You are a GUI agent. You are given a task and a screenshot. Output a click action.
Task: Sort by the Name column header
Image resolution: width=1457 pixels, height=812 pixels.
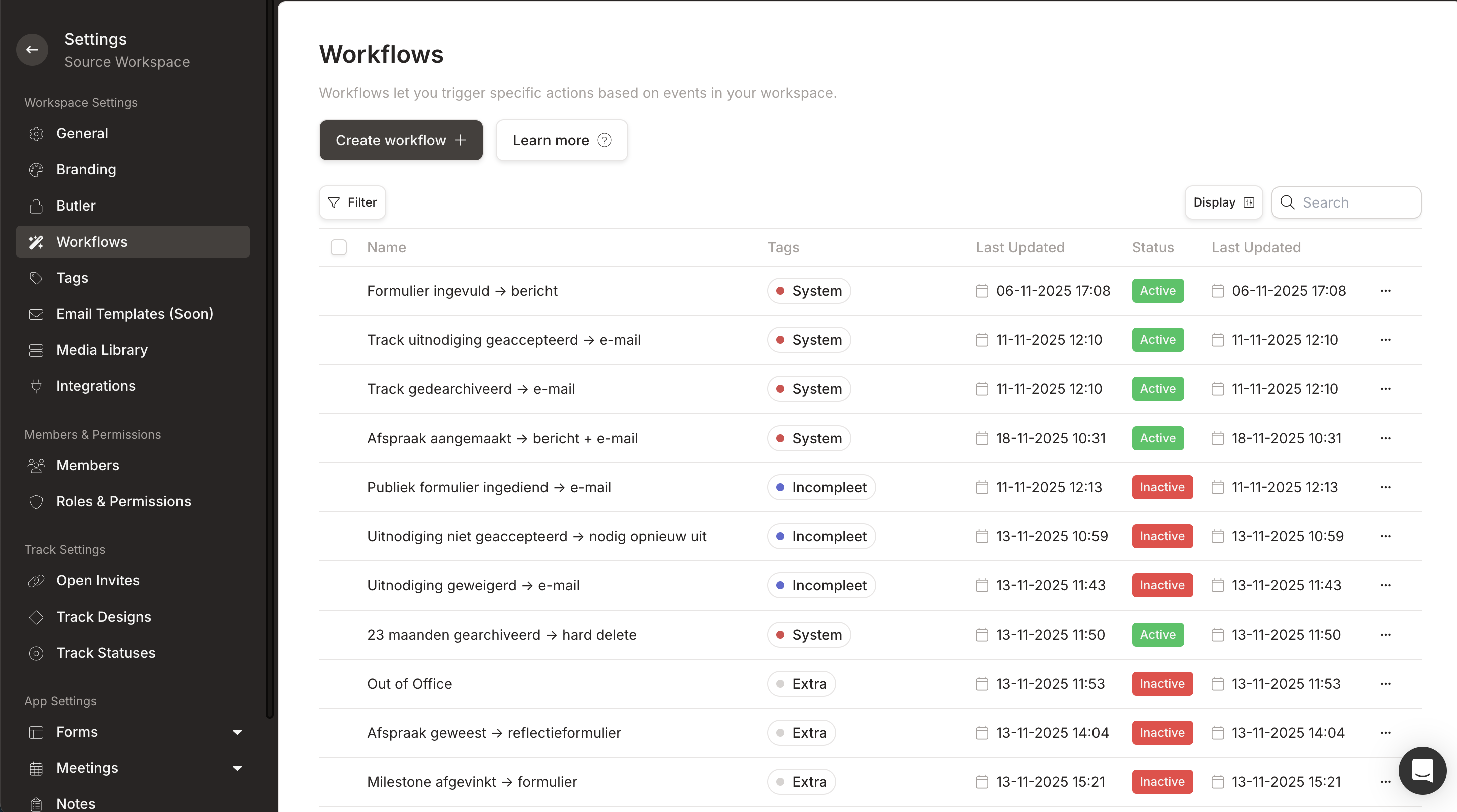pos(386,247)
